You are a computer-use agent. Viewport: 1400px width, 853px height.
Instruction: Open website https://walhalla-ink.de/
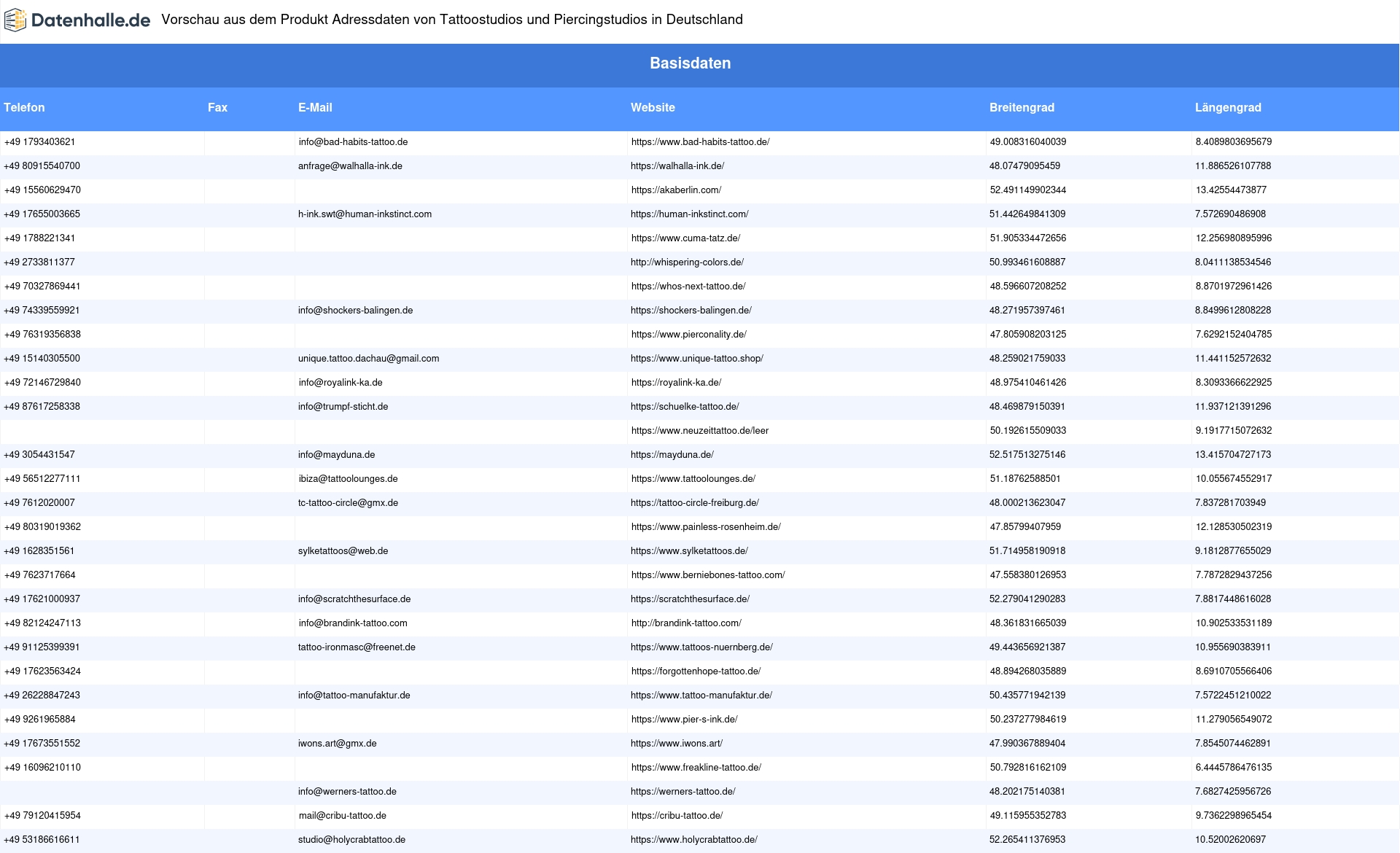(x=677, y=166)
